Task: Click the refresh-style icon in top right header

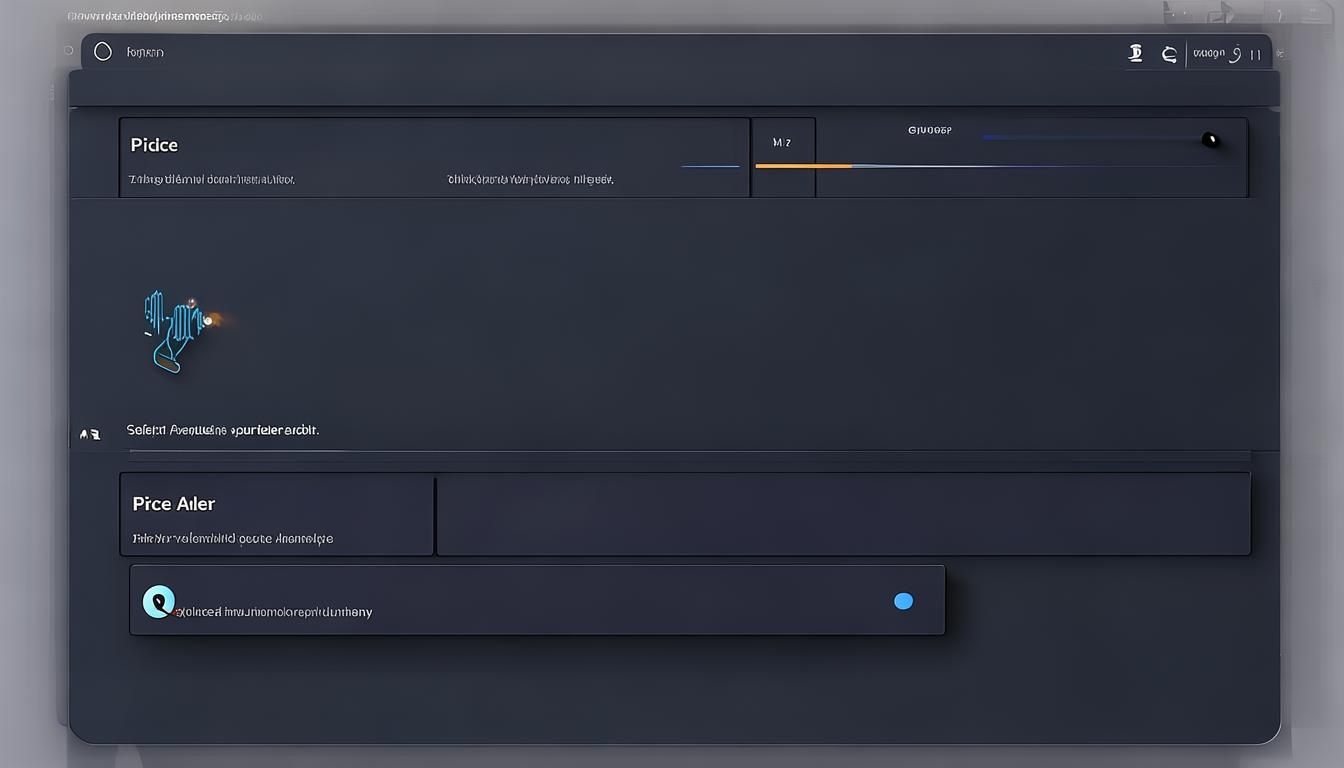Action: [1168, 54]
